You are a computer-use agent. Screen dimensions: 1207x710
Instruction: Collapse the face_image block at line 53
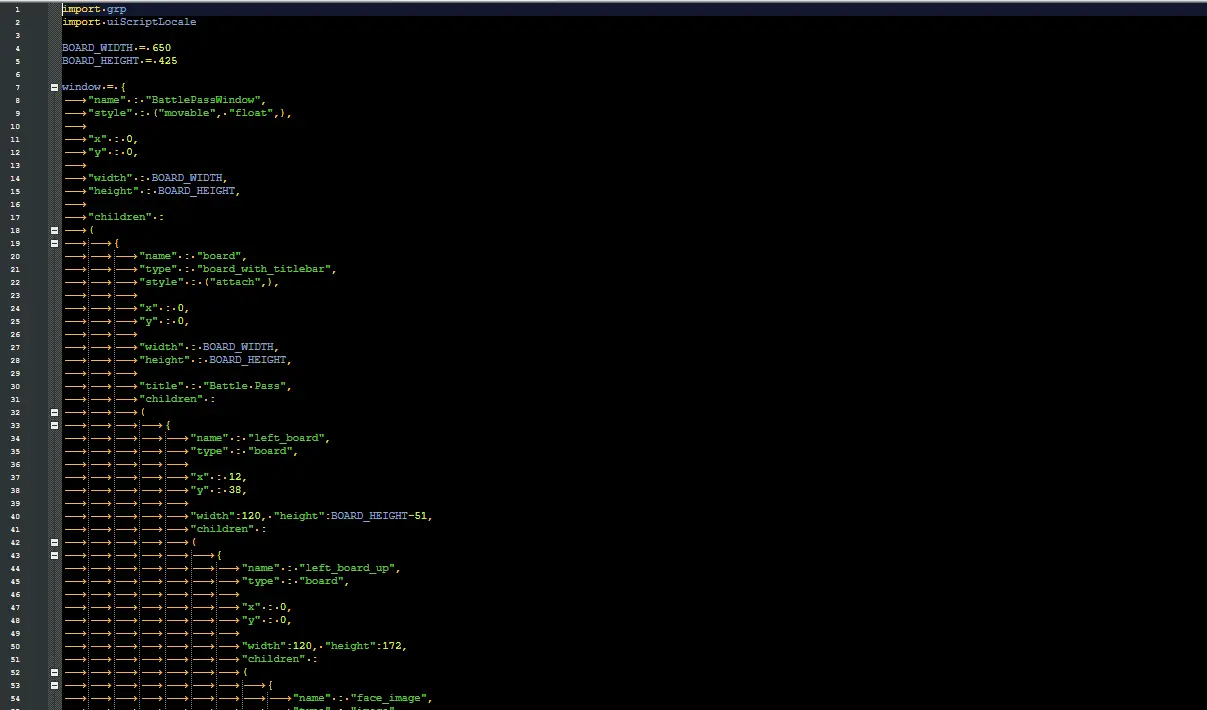[54, 685]
